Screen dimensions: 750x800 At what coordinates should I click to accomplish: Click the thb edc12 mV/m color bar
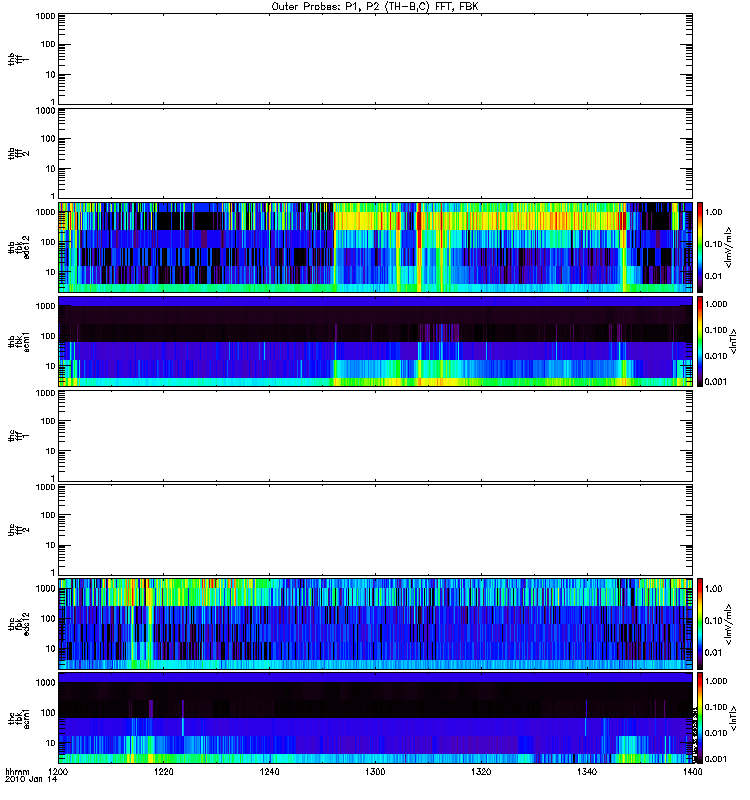[x=700, y=247]
